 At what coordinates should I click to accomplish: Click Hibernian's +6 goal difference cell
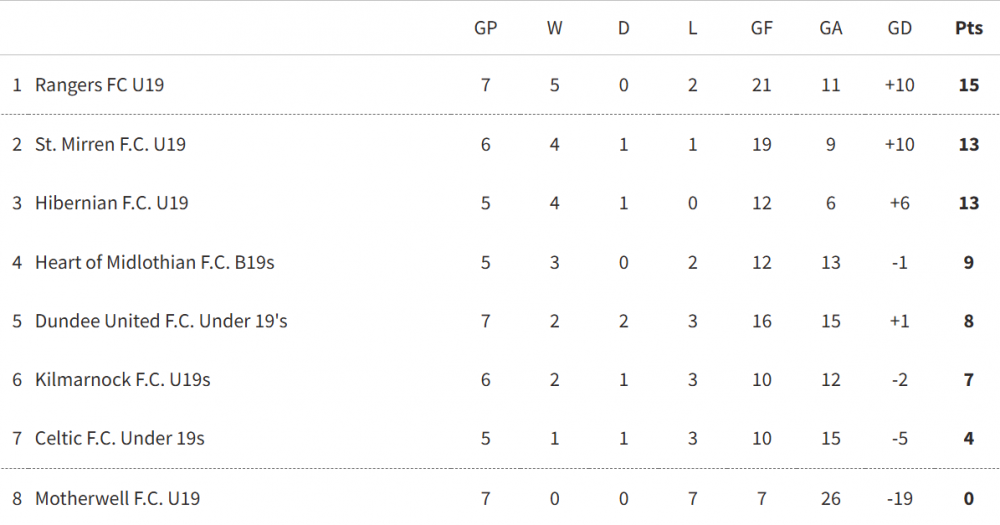coord(899,203)
